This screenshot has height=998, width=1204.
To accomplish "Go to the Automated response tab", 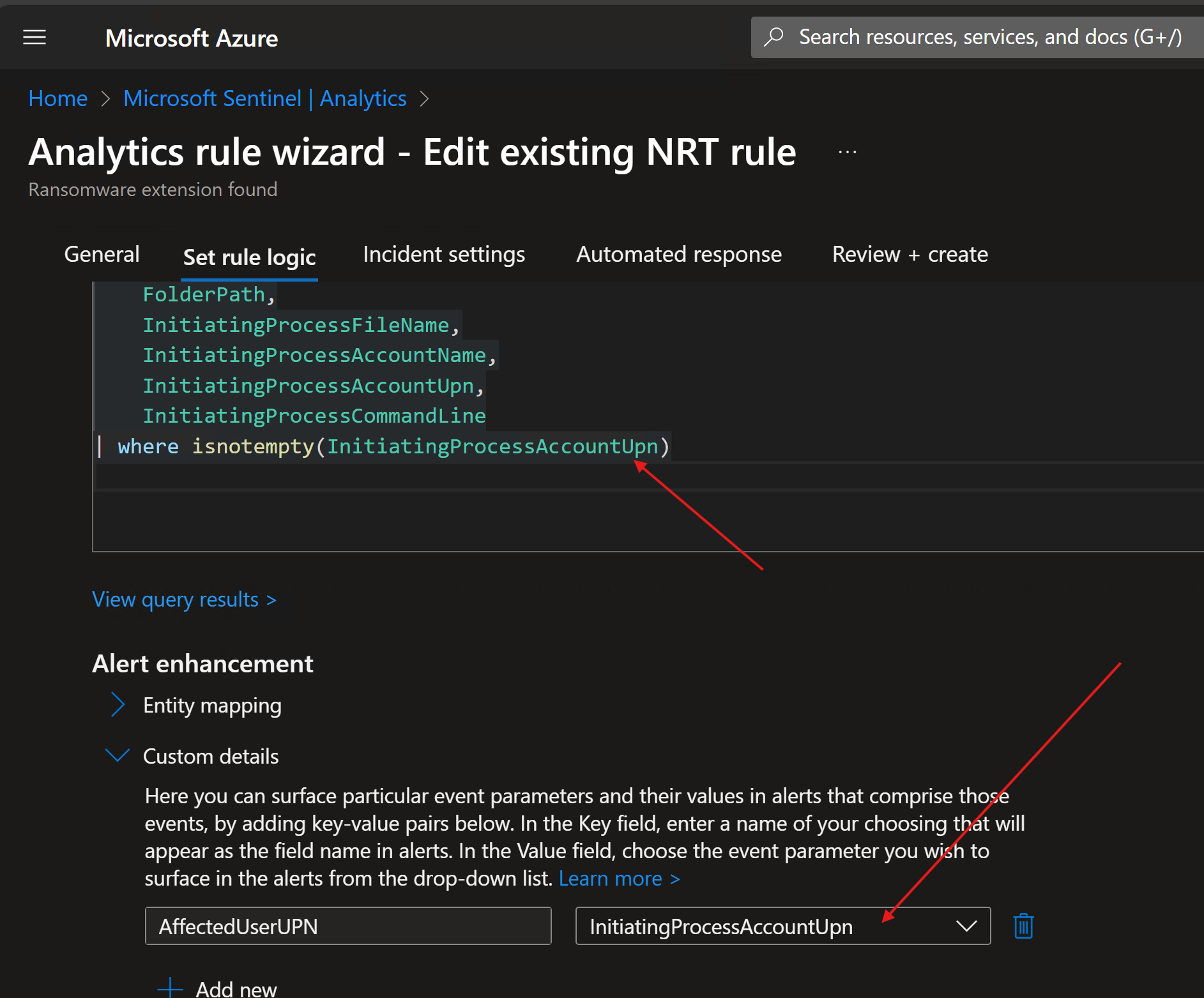I will [679, 254].
